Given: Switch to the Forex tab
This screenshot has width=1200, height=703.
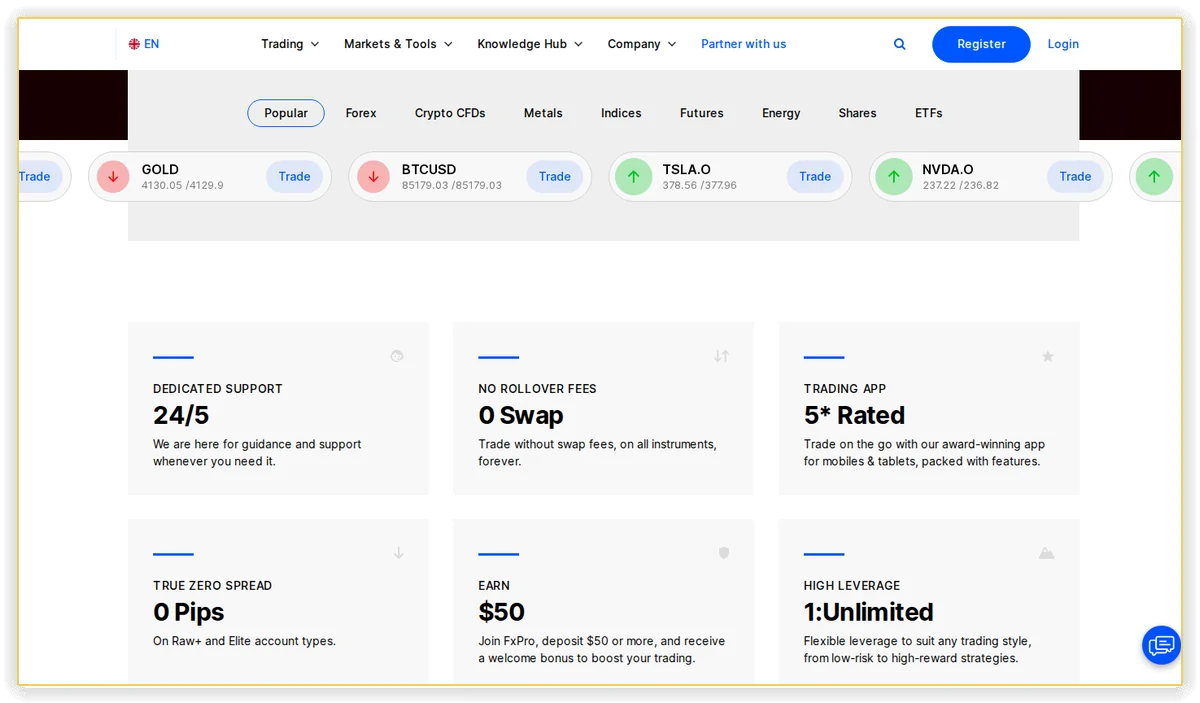Looking at the screenshot, I should 361,113.
